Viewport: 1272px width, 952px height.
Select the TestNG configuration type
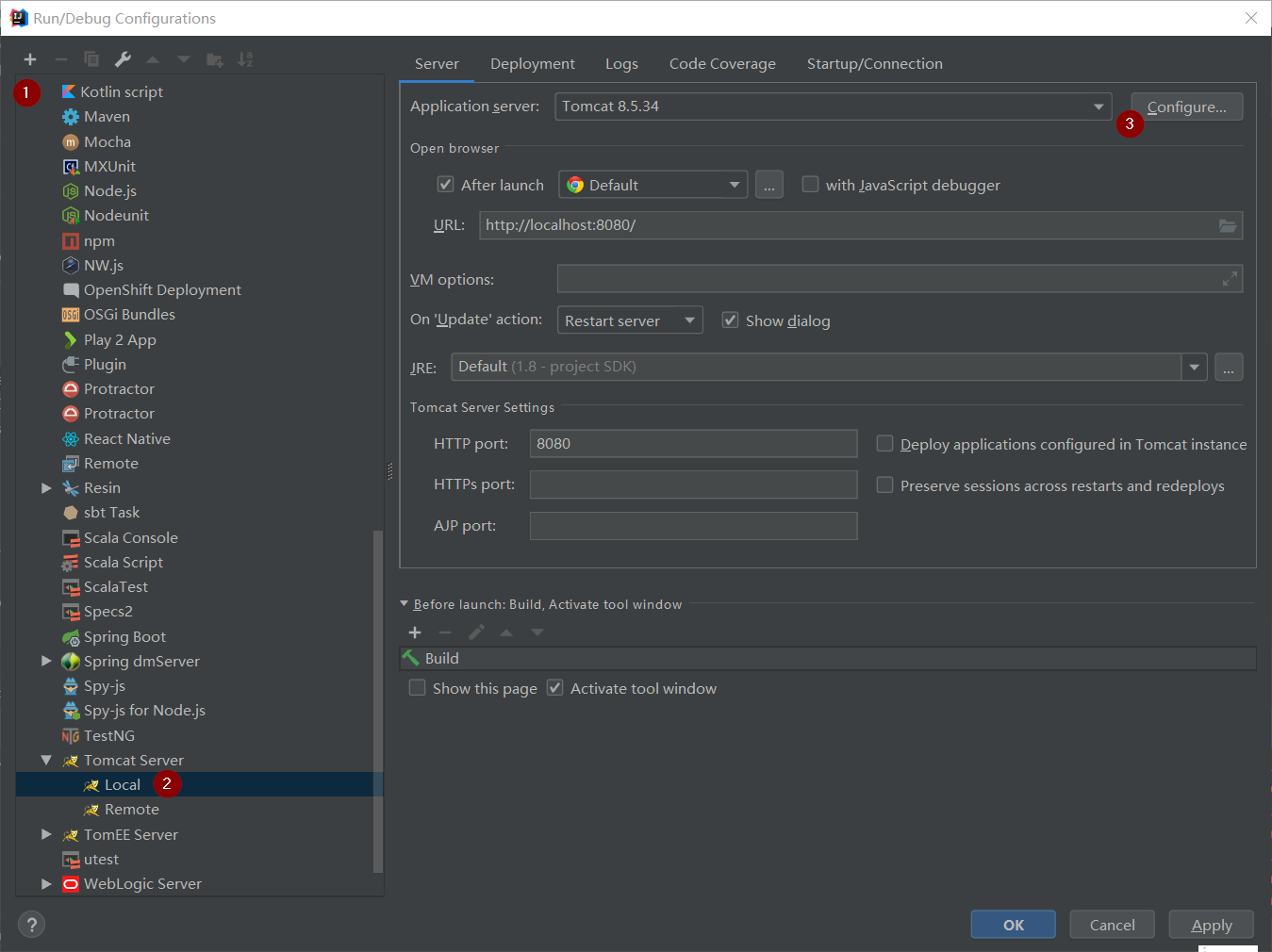[x=109, y=735]
